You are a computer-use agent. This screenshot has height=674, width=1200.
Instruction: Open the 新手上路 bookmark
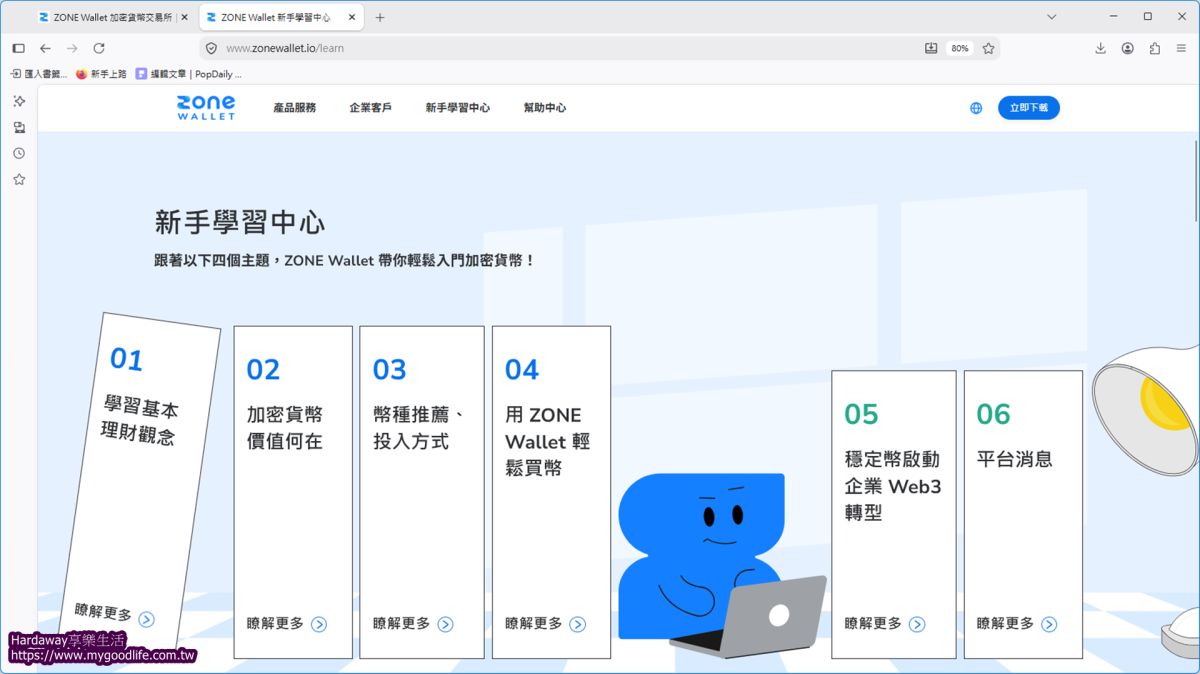point(101,74)
